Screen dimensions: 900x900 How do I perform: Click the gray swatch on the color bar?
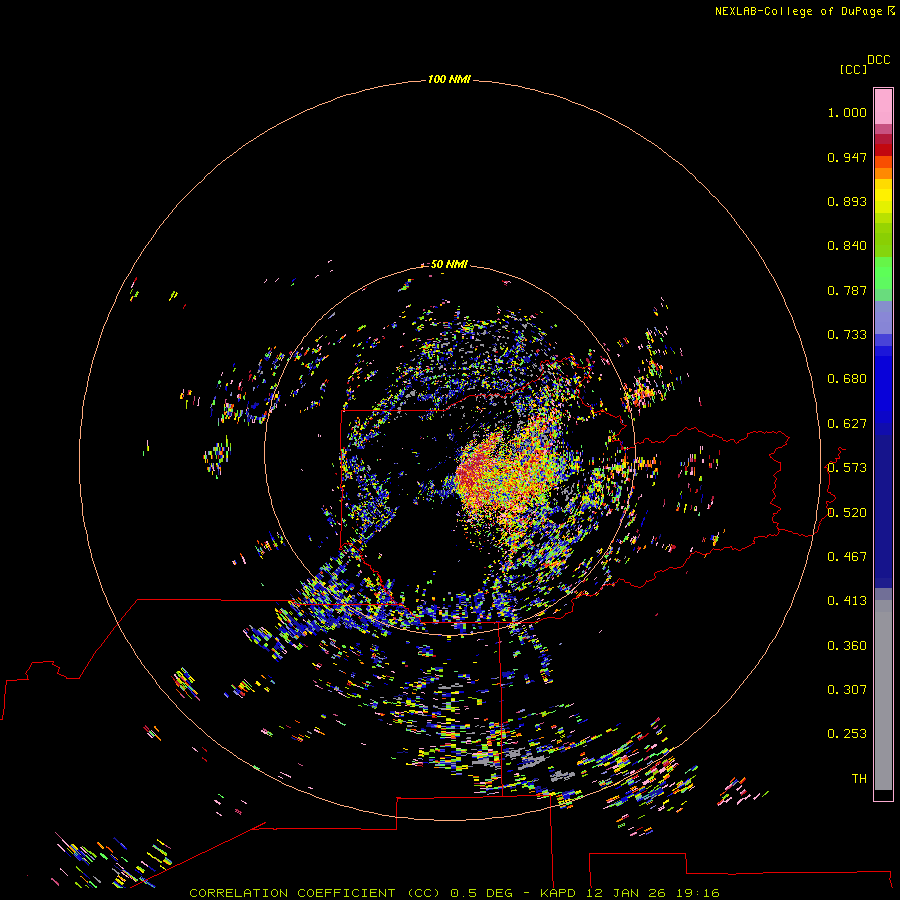883,695
